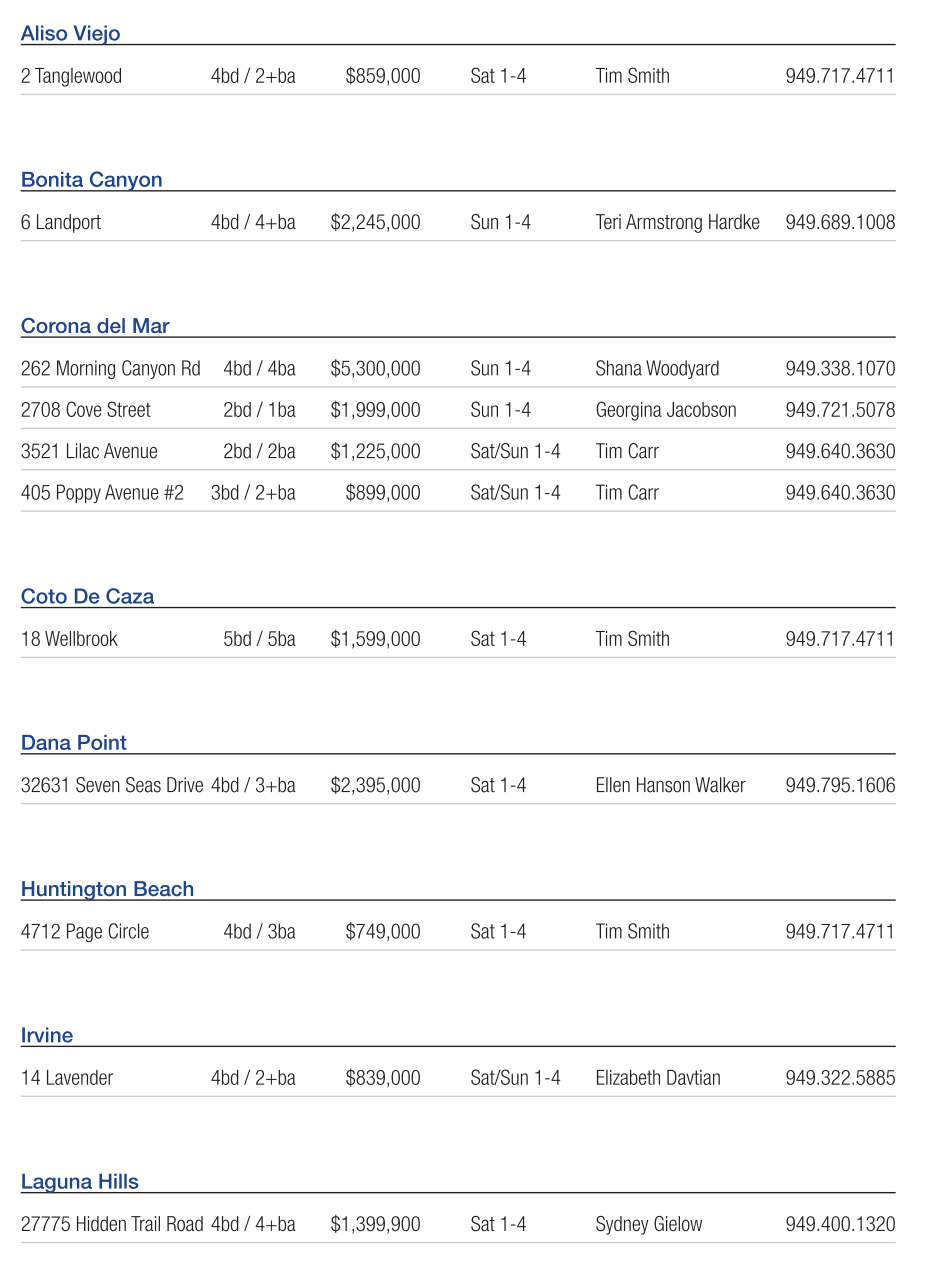Select the Dana Point heading
This screenshot has width=929, height=1267.
(74, 743)
